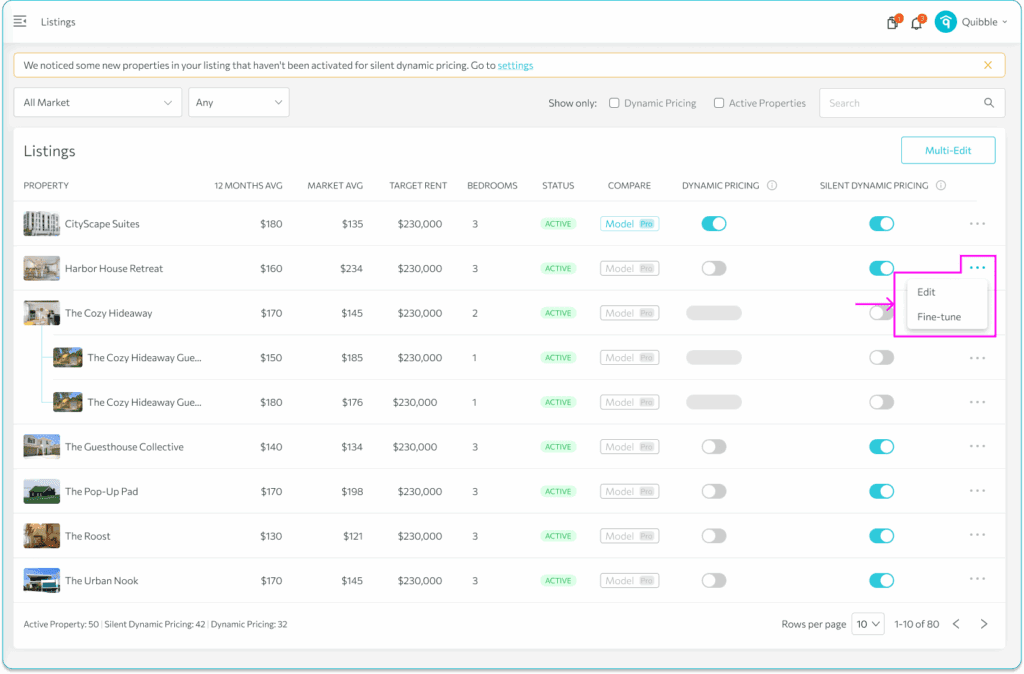Open more options for The Pop-Up Pad
The image size is (1024, 674).
pyautogui.click(x=977, y=491)
